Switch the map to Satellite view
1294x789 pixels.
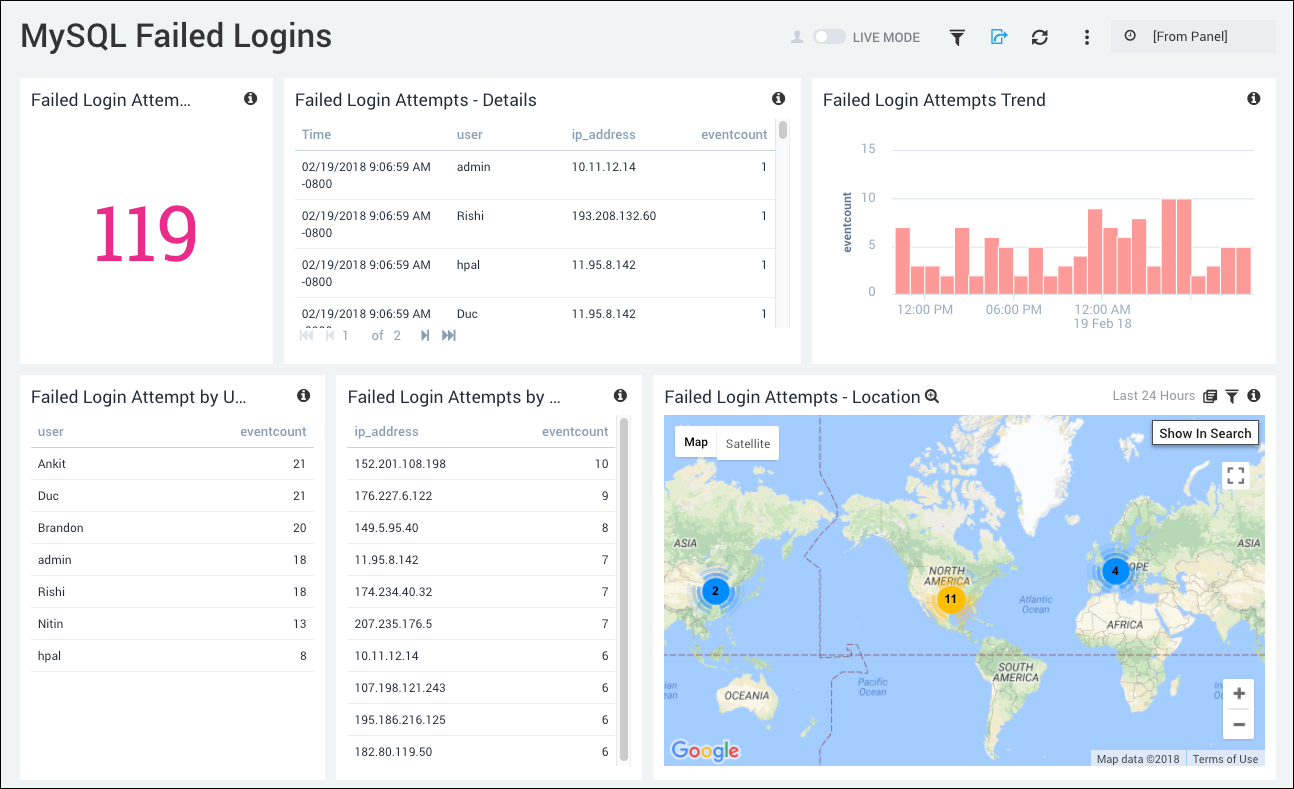coord(748,443)
